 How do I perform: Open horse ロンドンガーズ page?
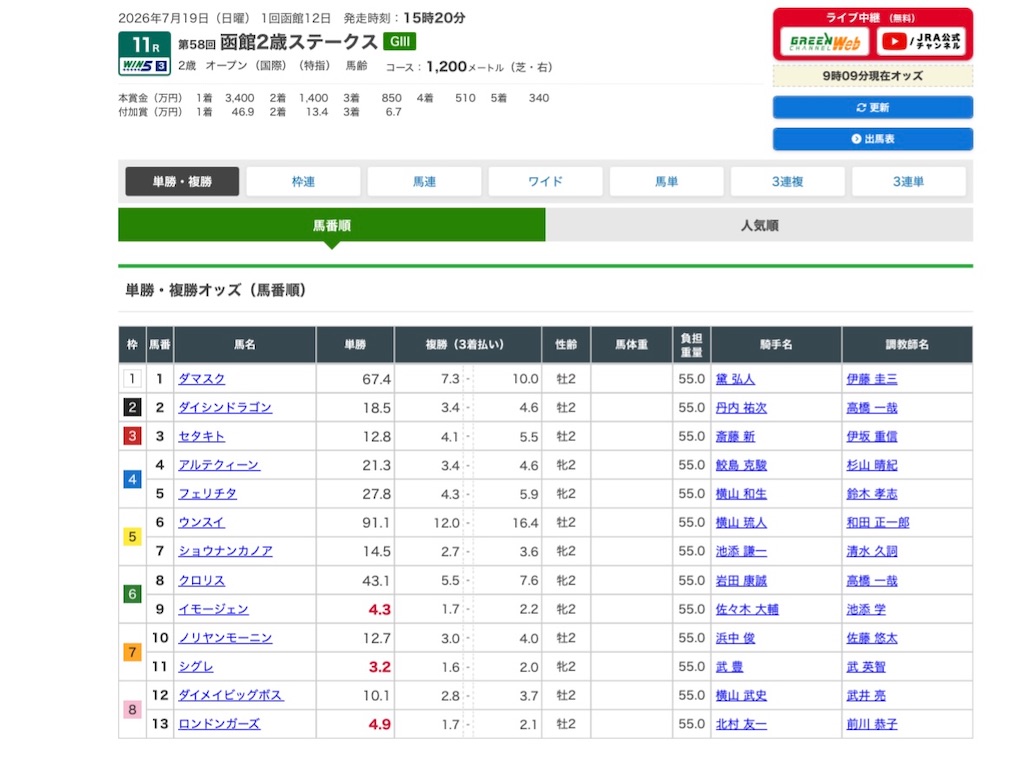pos(219,724)
